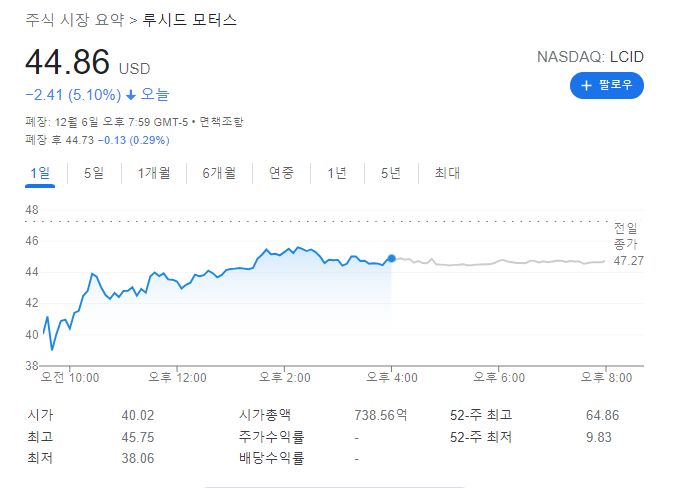Select the 1년 chart tab
This screenshot has height=488, width=694.
(337, 173)
